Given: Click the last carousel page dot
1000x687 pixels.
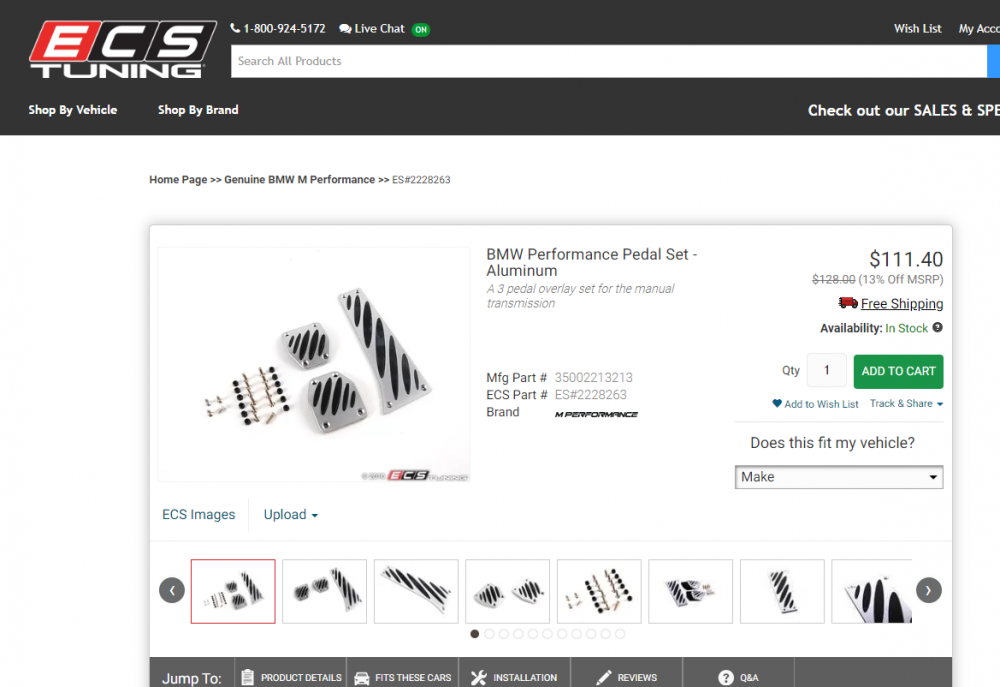Looking at the screenshot, I should click(620, 633).
